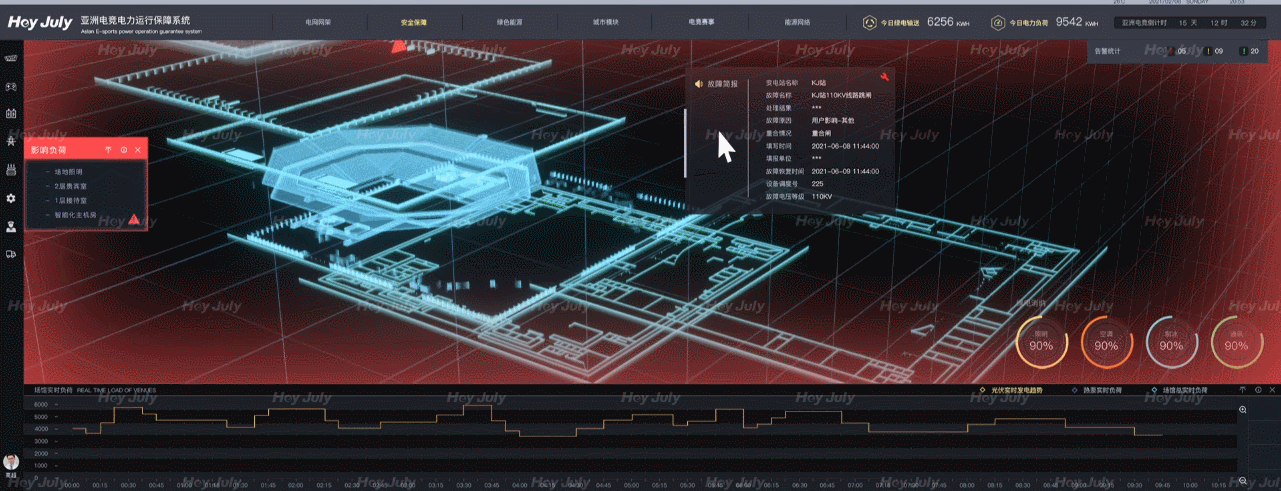Screen dimensions: 1281x491
Task: Close the 影响负荷 panel
Action: (137, 150)
